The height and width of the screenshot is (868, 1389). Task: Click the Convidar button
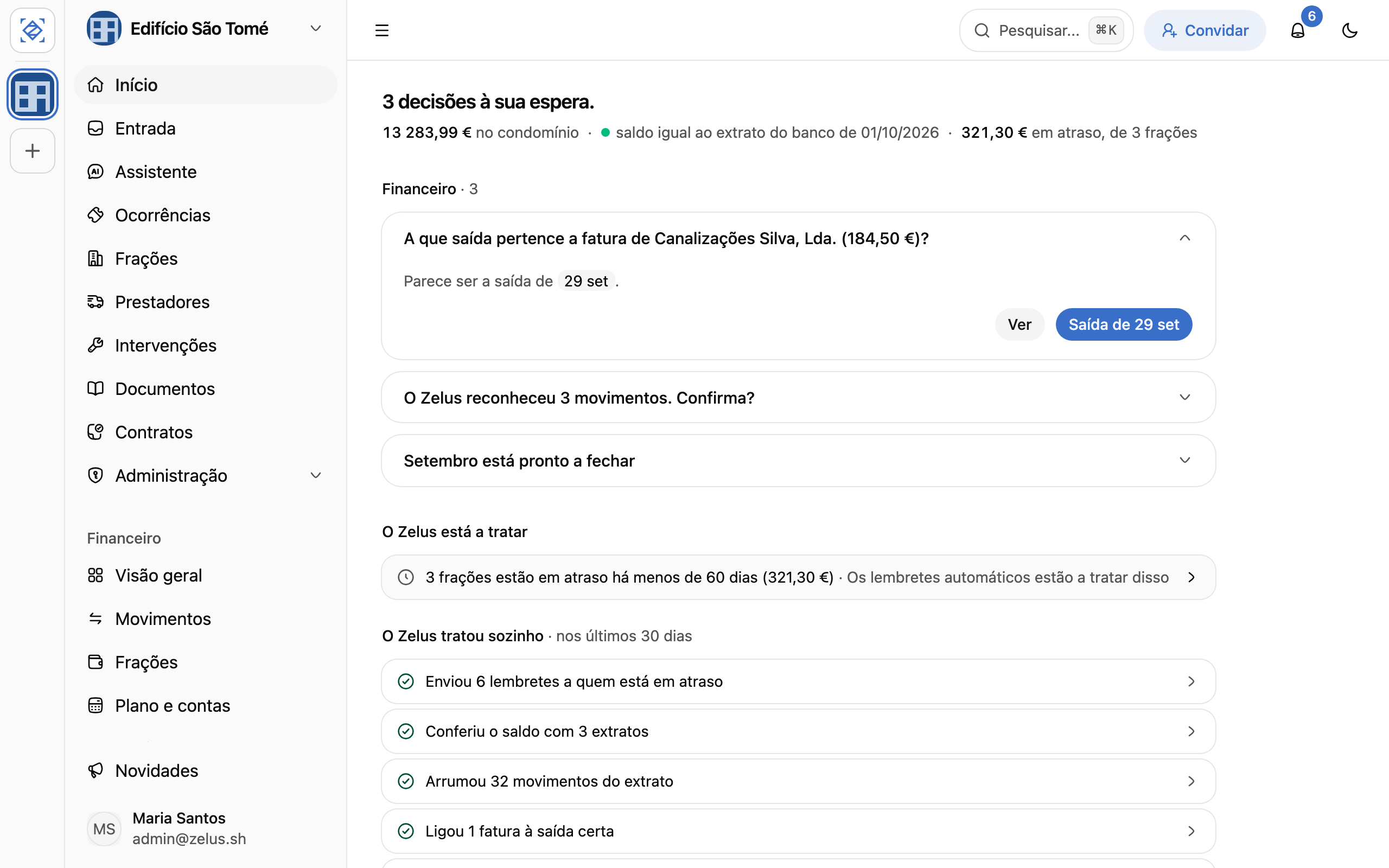coord(1204,30)
